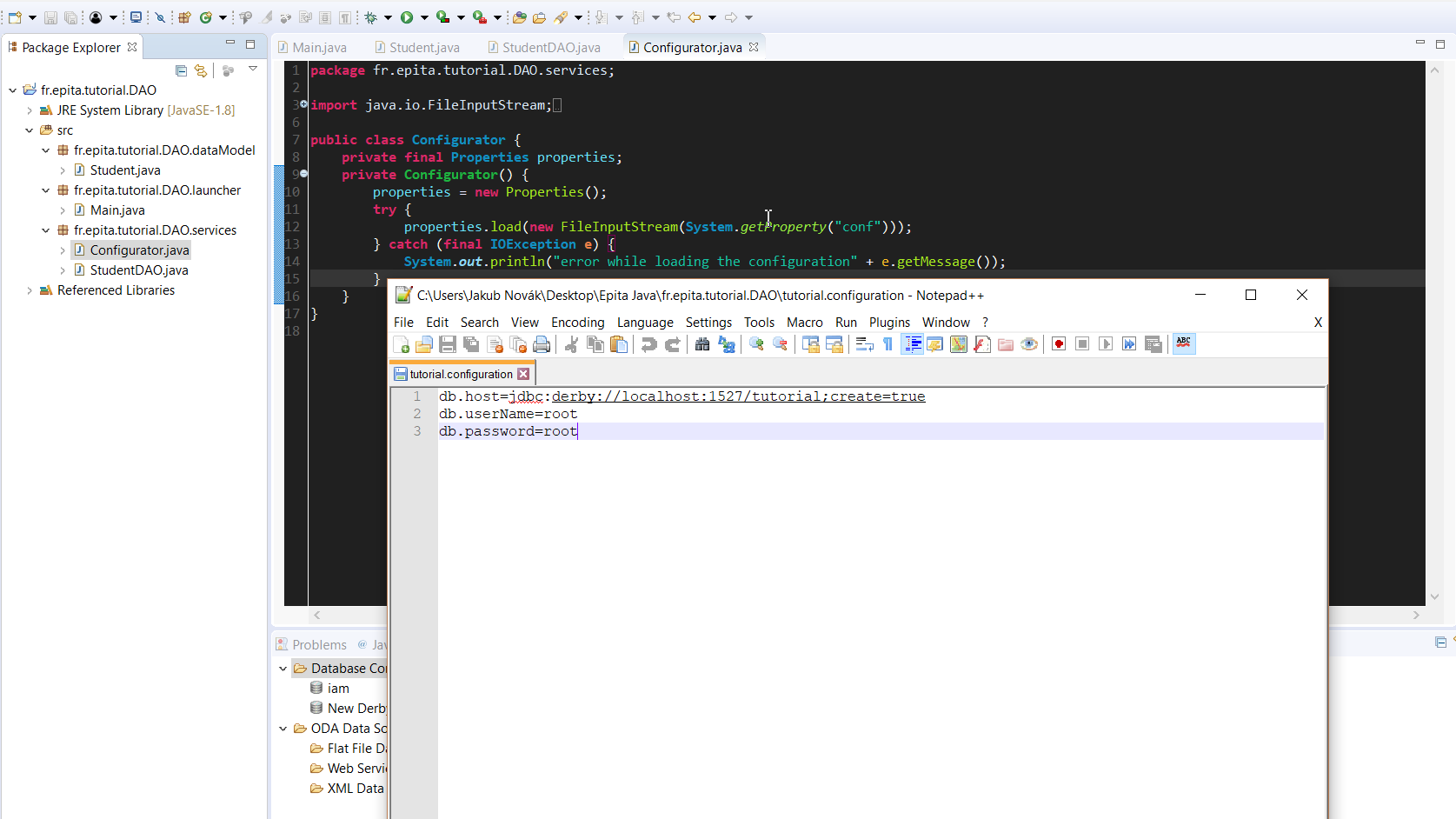Open Notepad++ Plugins menu
The width and height of the screenshot is (1456, 819).
click(889, 323)
